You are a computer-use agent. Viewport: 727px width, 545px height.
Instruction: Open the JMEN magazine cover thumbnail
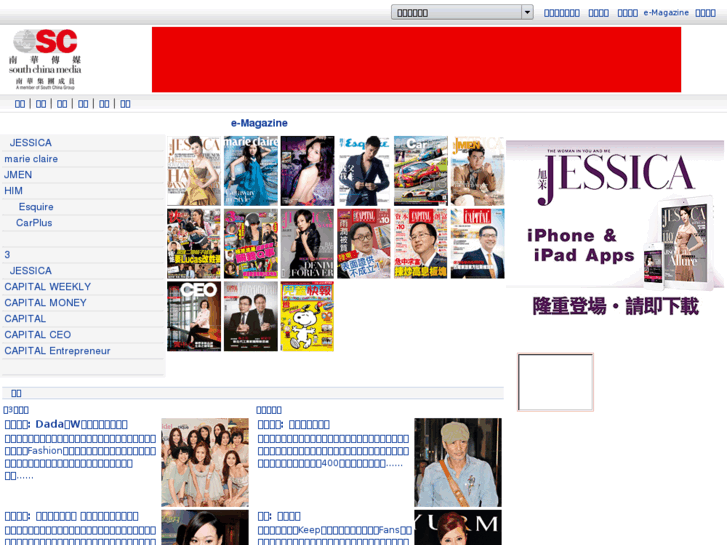pyautogui.click(x=477, y=171)
